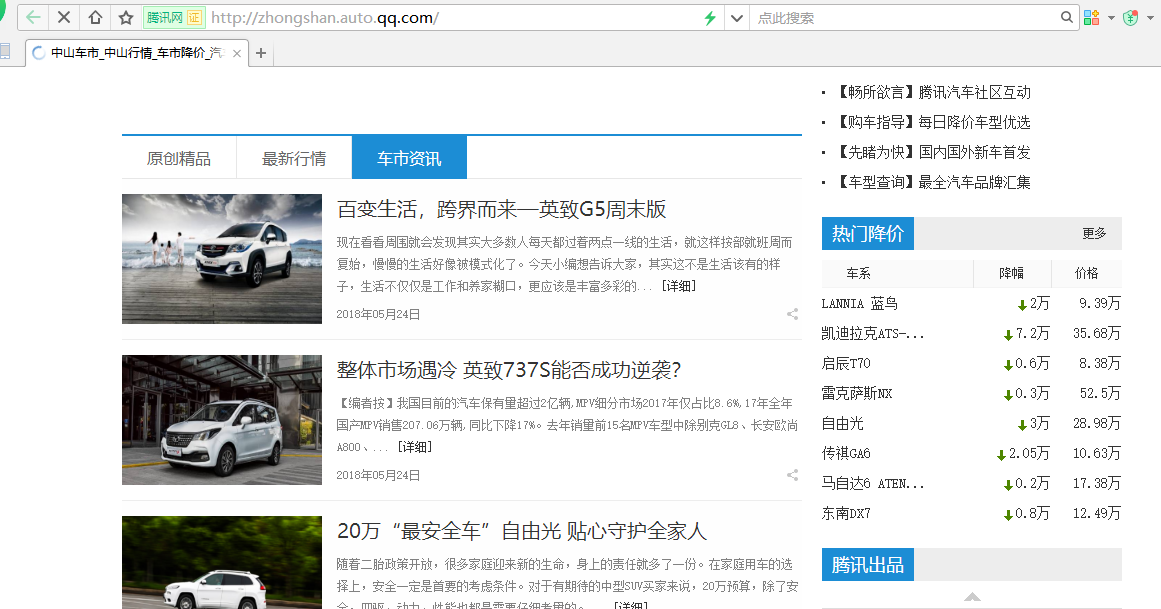Open the 自由光 white SUV article thumbnail
This screenshot has height=609, width=1161.
(222, 562)
